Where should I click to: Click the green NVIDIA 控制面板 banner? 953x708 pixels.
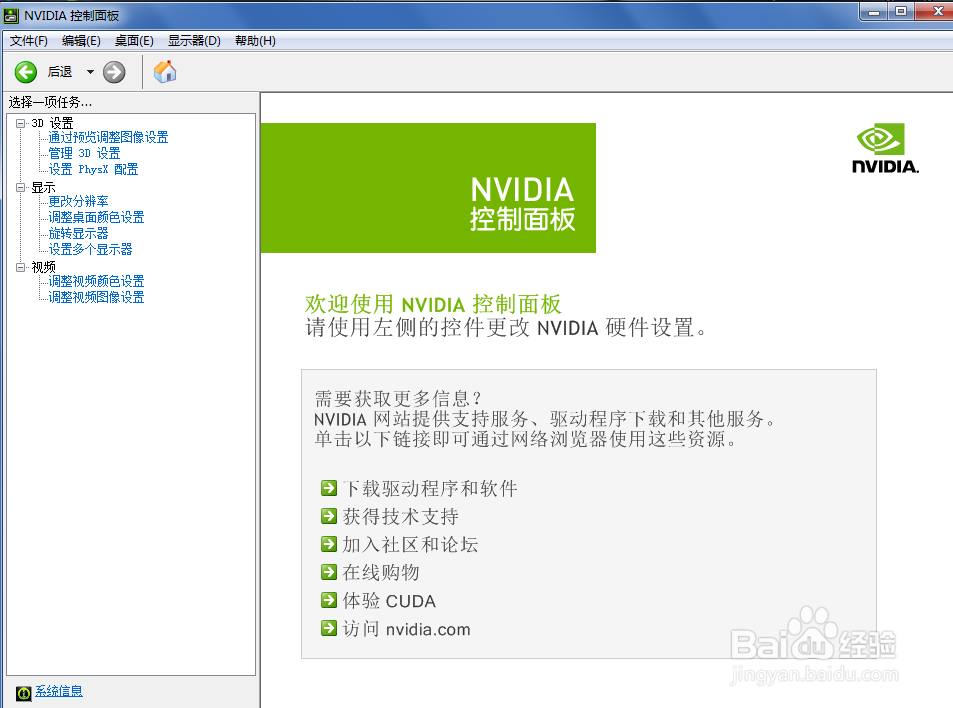tap(428, 188)
